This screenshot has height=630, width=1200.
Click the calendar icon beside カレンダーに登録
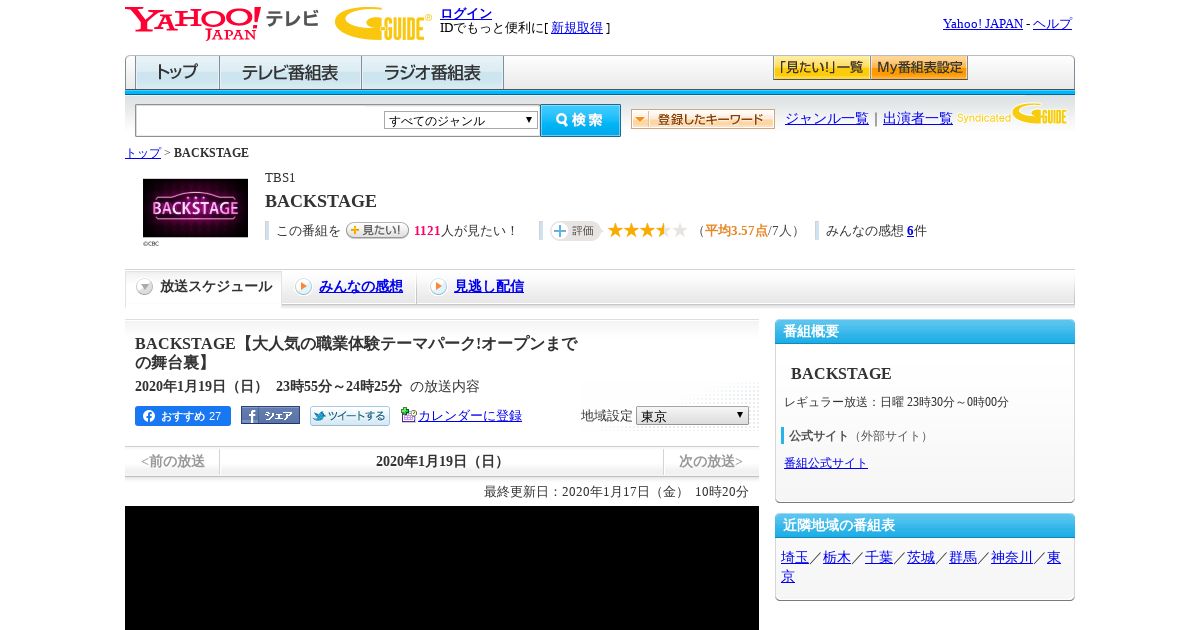click(408, 415)
